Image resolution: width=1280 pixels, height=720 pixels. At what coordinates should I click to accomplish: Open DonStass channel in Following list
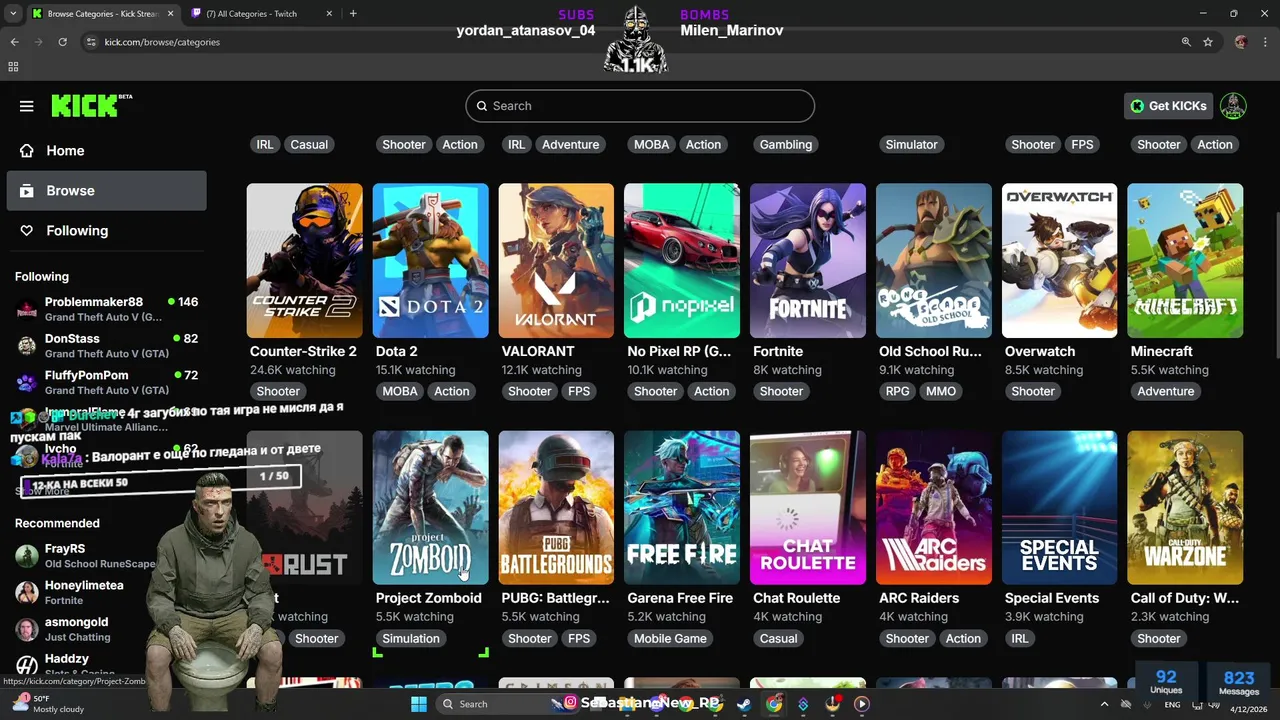pyautogui.click(x=106, y=345)
